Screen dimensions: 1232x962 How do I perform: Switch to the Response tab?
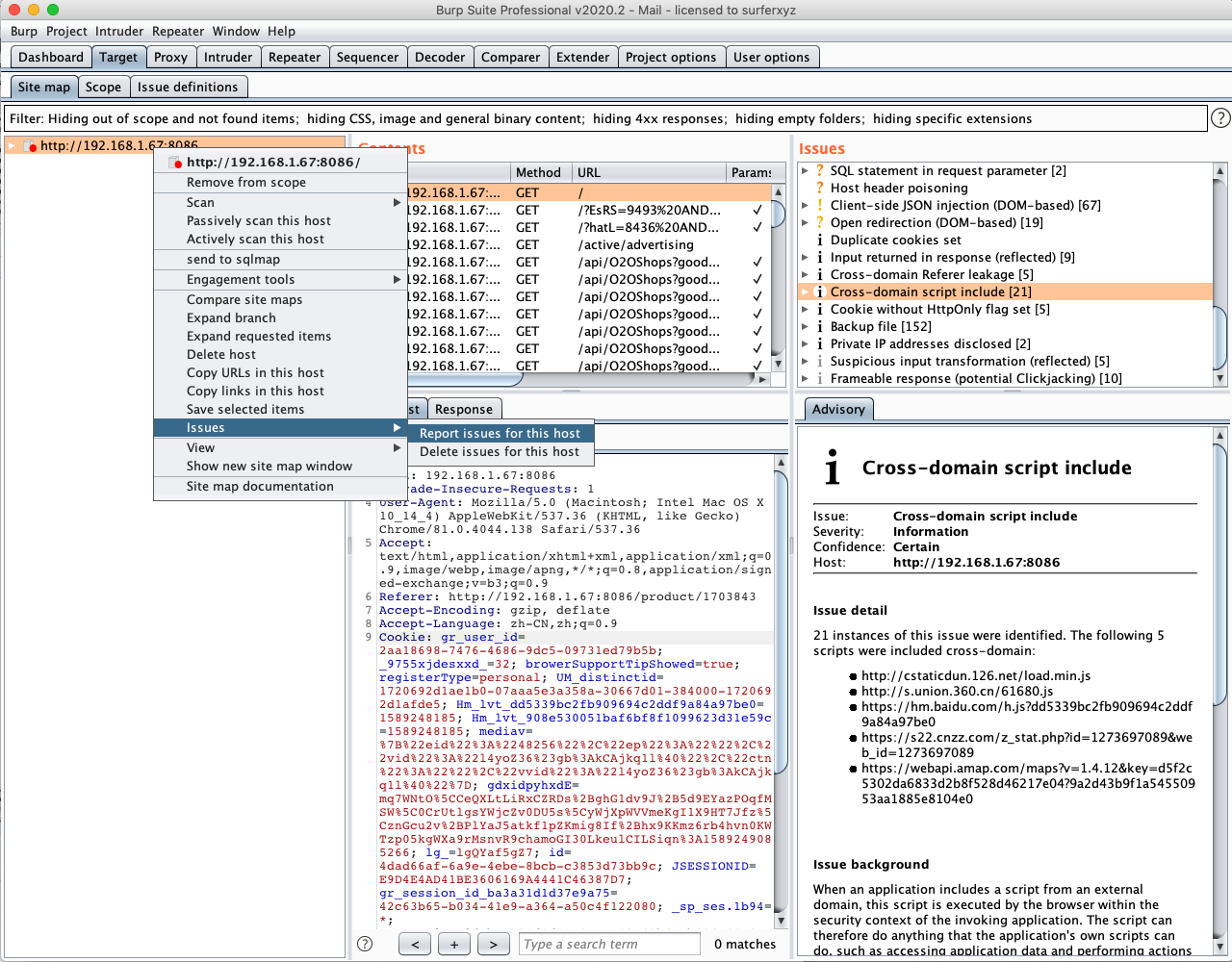click(464, 409)
